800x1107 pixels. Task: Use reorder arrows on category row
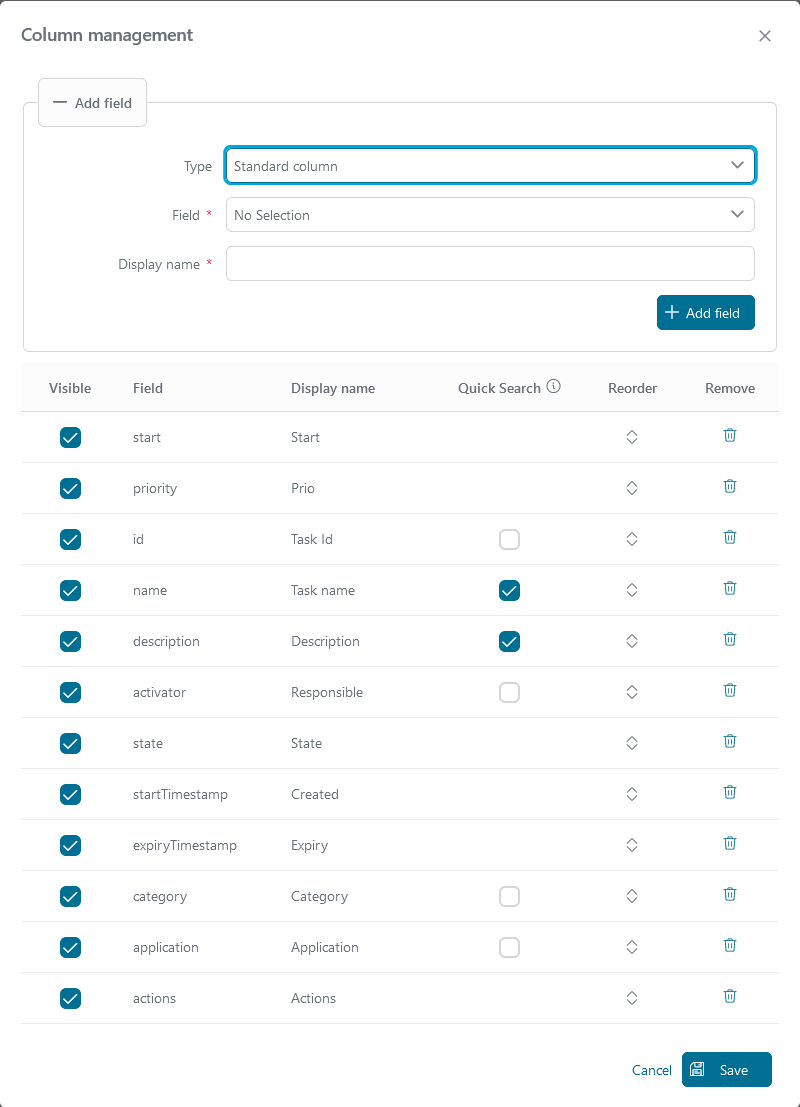632,896
